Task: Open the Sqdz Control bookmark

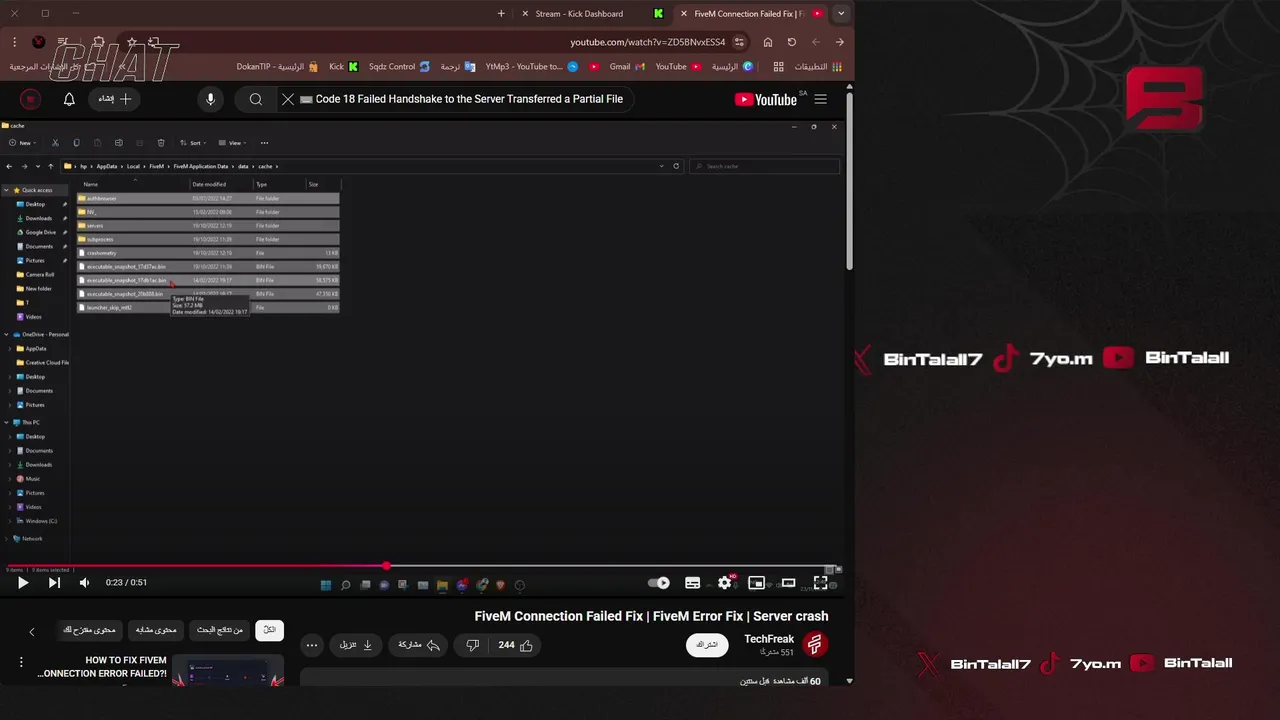Action: [x=399, y=67]
